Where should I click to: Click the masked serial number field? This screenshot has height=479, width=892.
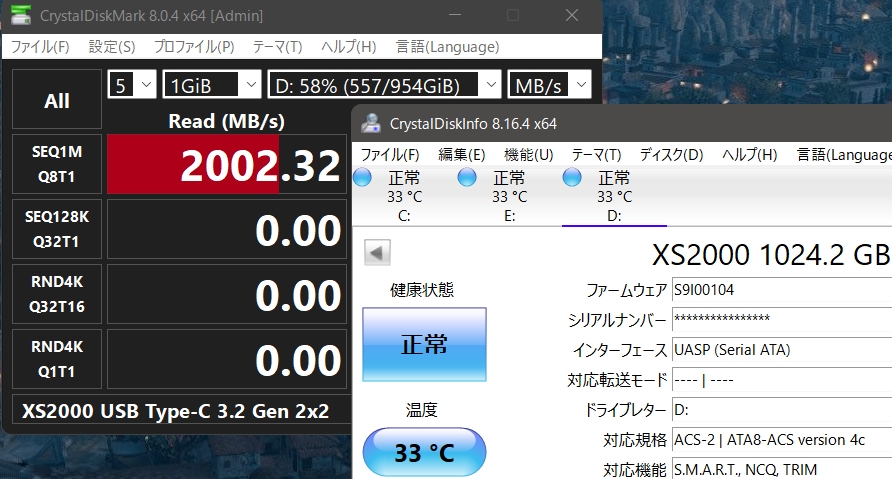[x=782, y=320]
